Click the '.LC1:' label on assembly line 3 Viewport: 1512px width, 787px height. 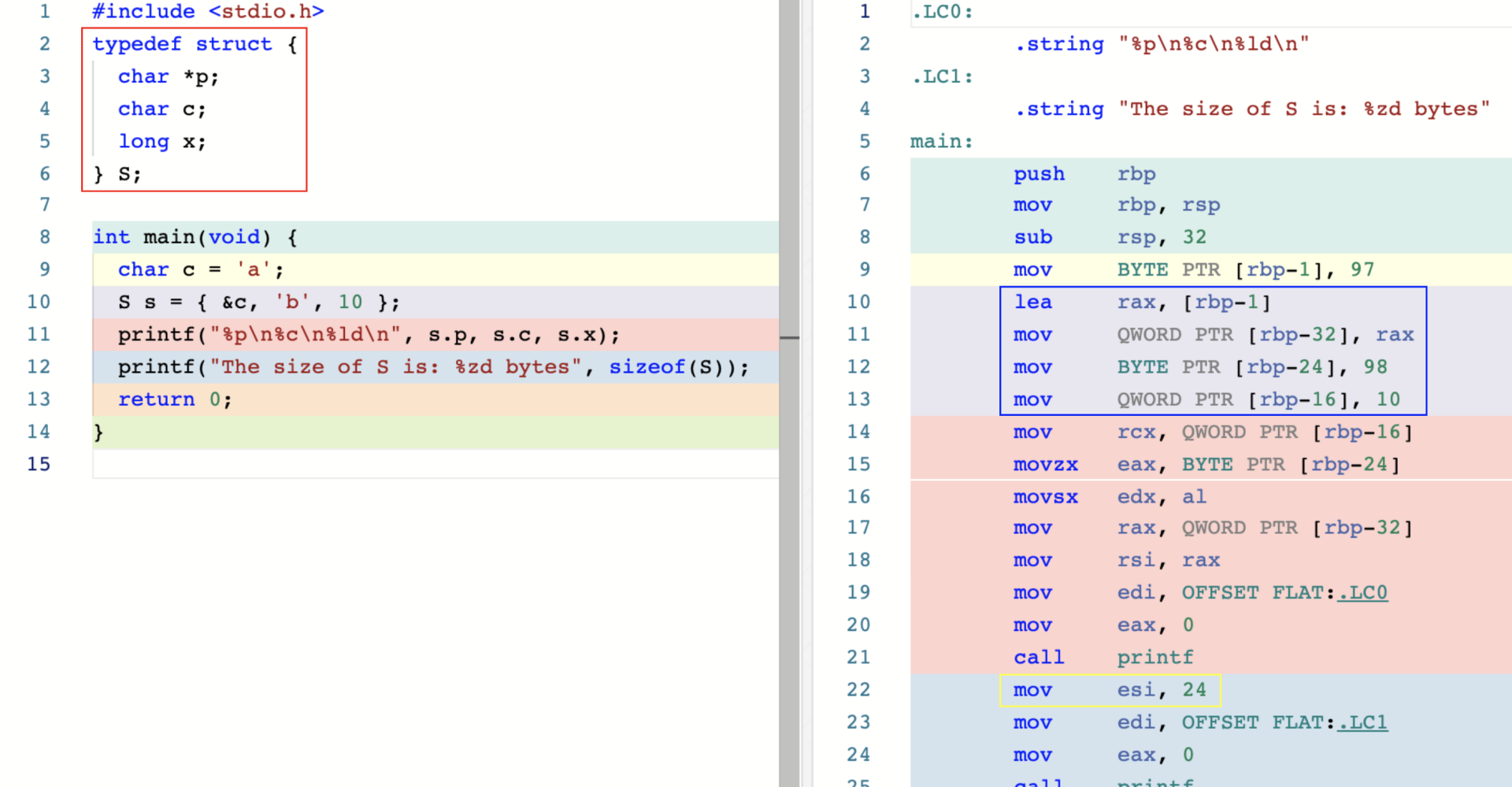click(942, 76)
